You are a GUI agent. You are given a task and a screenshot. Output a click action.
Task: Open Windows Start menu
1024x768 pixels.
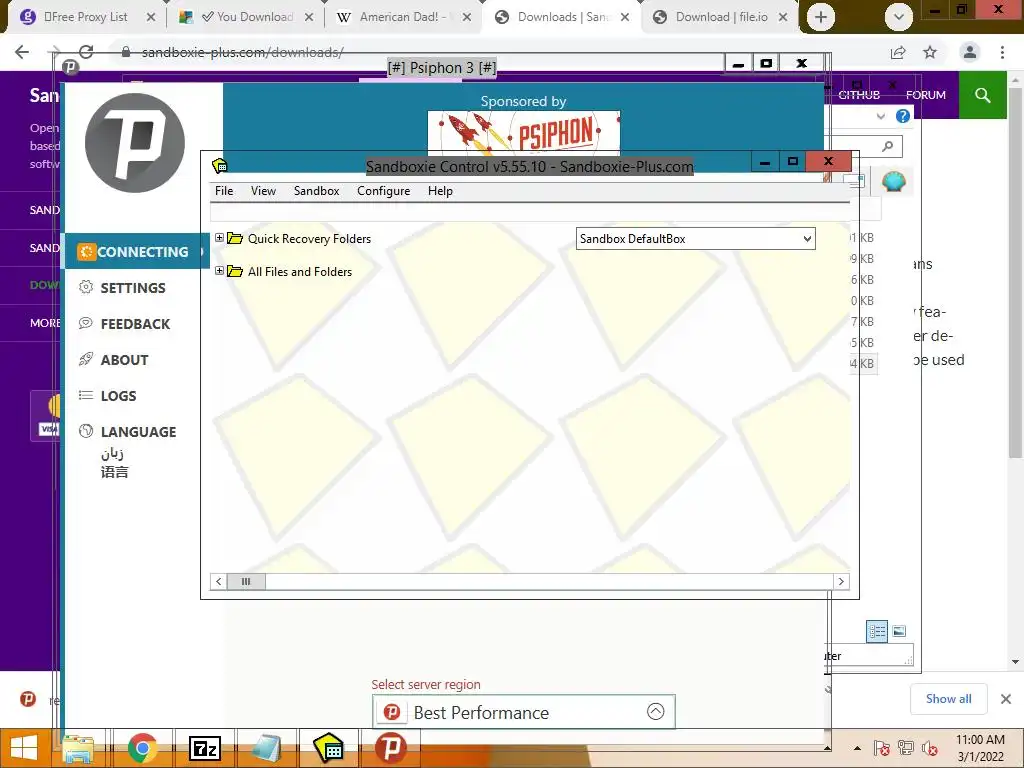coord(24,748)
